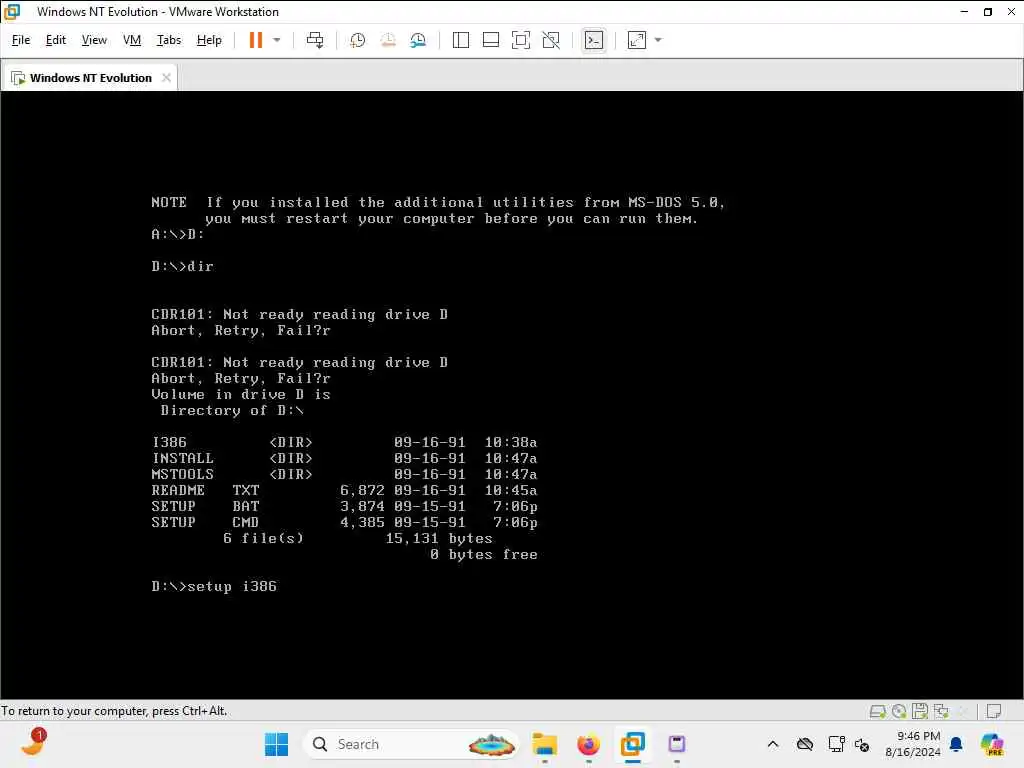Click the 'Directory of D:\' text
The height and width of the screenshot is (768, 1024).
(232, 411)
